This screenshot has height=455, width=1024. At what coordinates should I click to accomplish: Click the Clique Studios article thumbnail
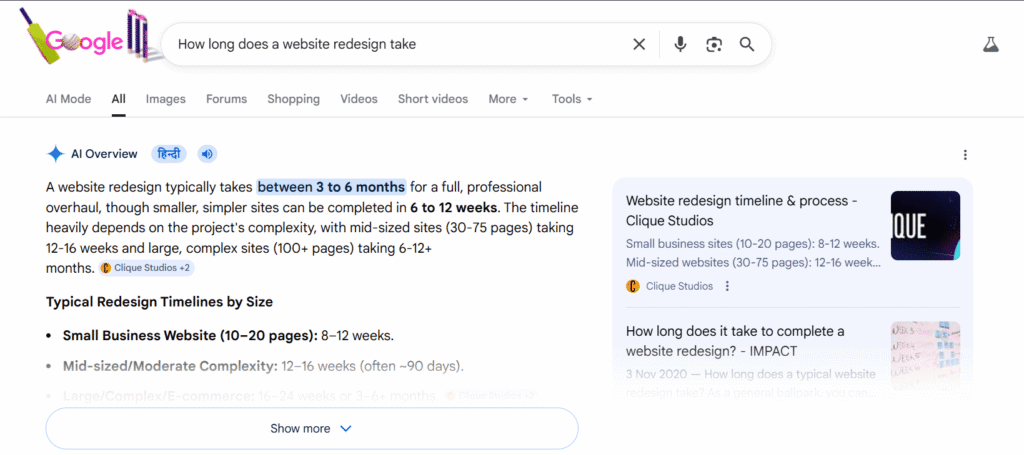click(925, 226)
